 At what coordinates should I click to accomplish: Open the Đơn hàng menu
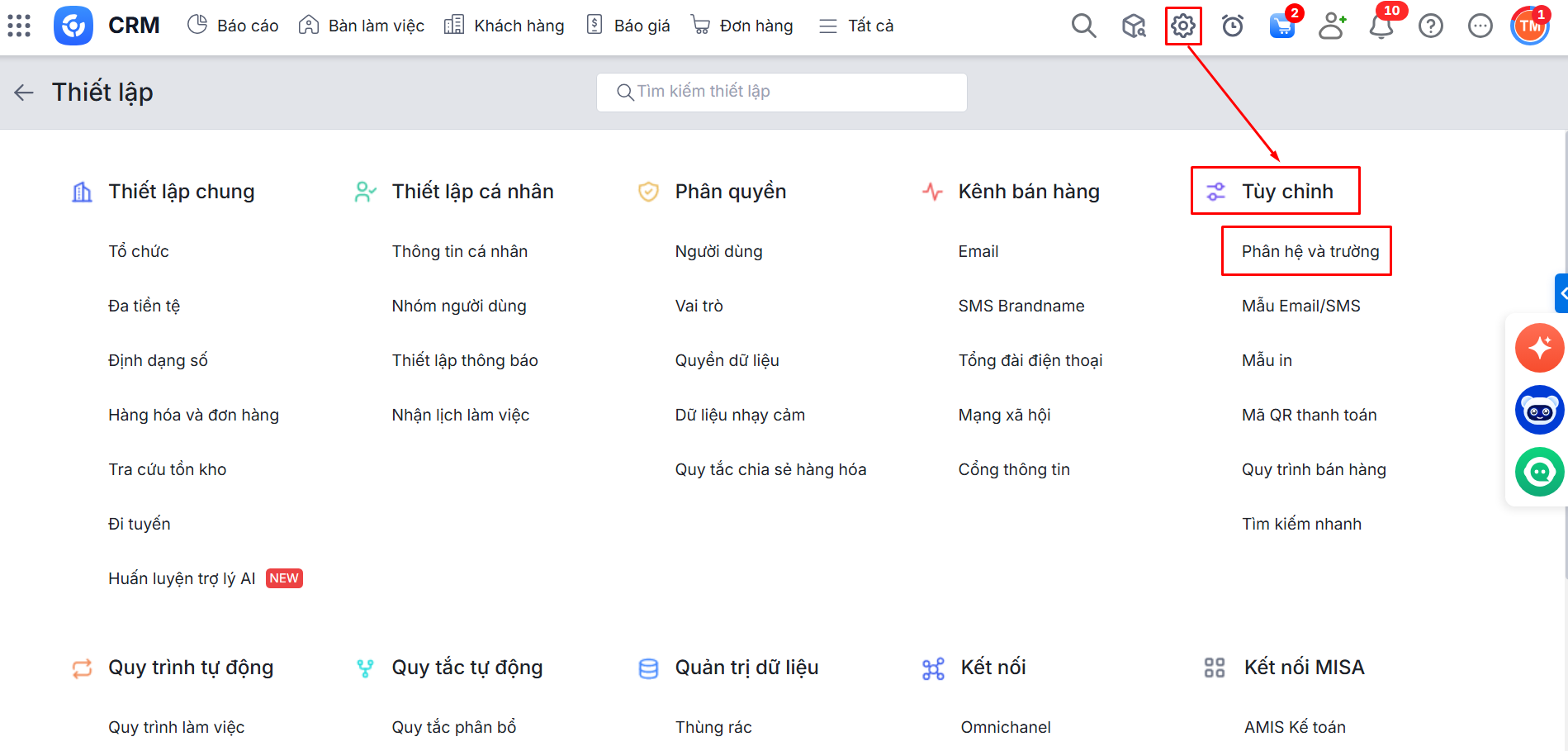[x=741, y=26]
